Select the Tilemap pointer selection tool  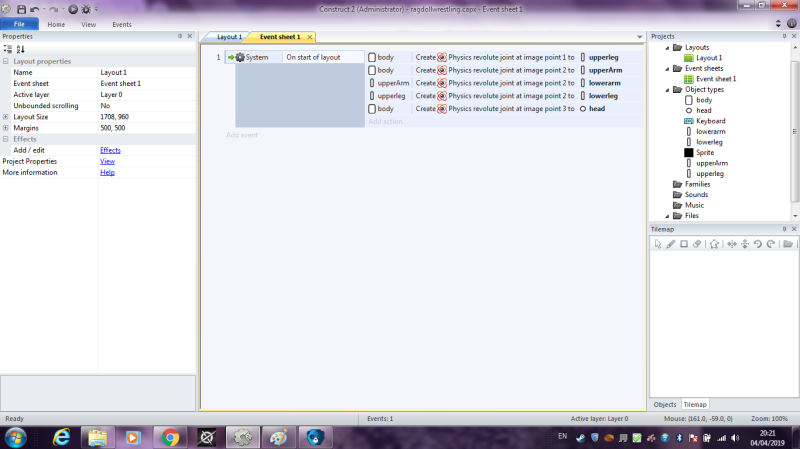pyautogui.click(x=658, y=244)
